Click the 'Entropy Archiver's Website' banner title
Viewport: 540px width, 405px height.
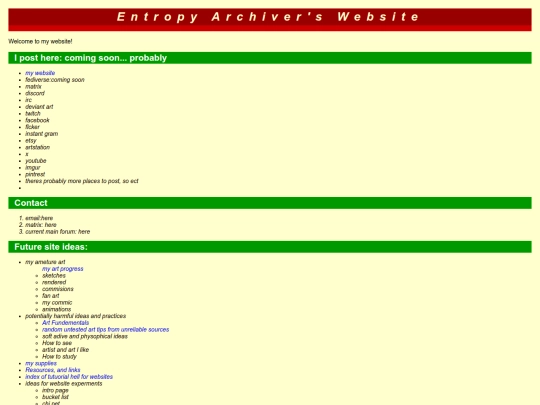pyautogui.click(x=268, y=17)
